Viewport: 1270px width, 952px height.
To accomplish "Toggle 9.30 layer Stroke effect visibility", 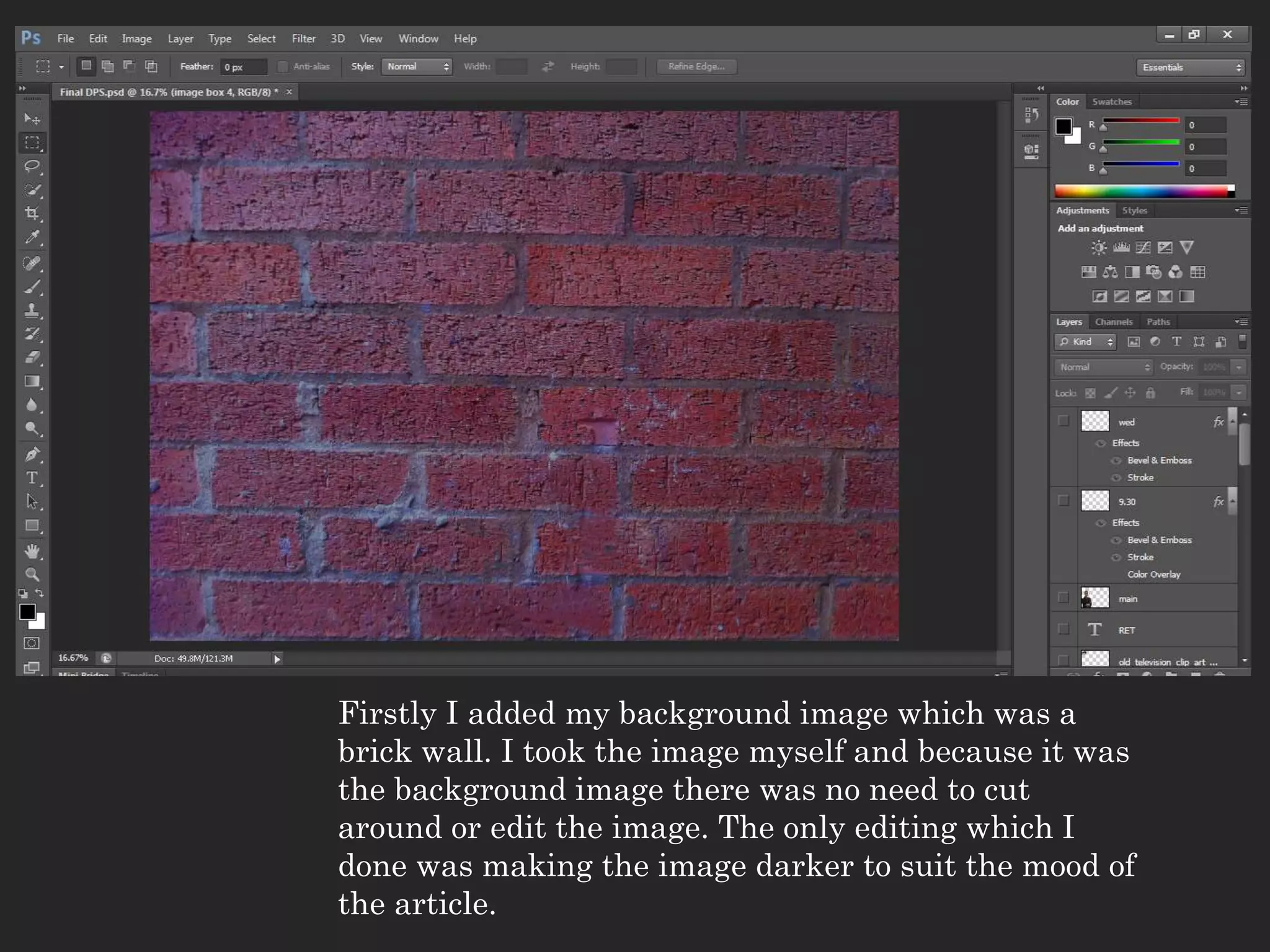I will coord(1116,557).
